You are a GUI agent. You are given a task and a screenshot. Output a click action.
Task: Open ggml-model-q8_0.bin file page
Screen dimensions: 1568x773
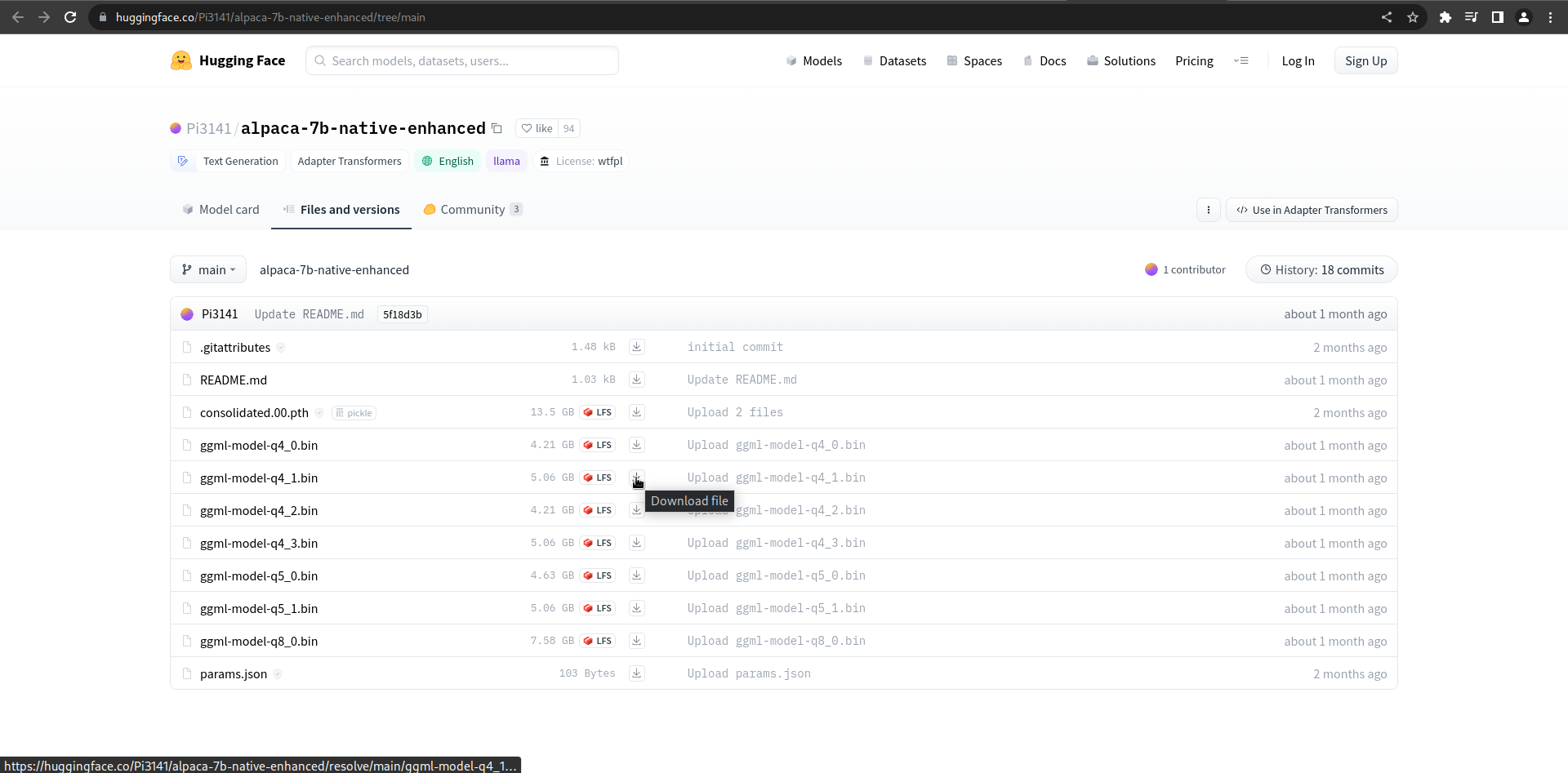pyautogui.click(x=259, y=641)
